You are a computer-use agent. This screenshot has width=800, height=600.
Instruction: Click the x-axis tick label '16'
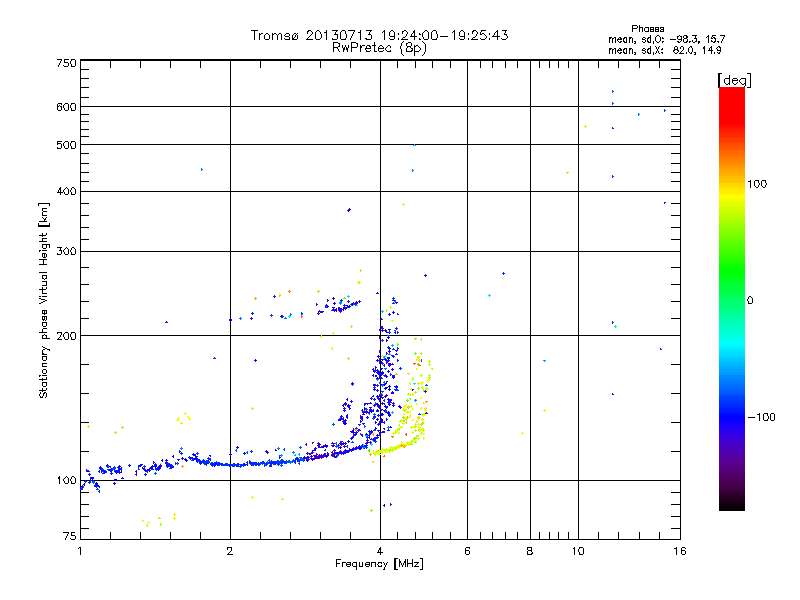pyautogui.click(x=680, y=551)
